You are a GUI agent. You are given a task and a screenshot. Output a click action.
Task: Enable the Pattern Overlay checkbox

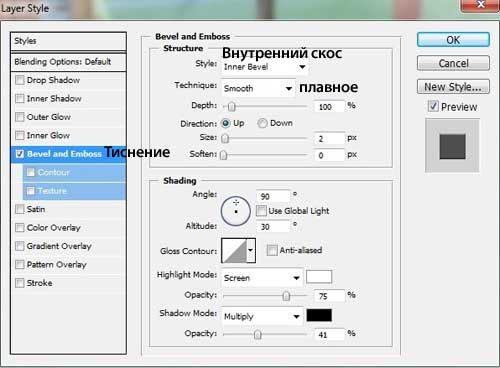pos(20,265)
